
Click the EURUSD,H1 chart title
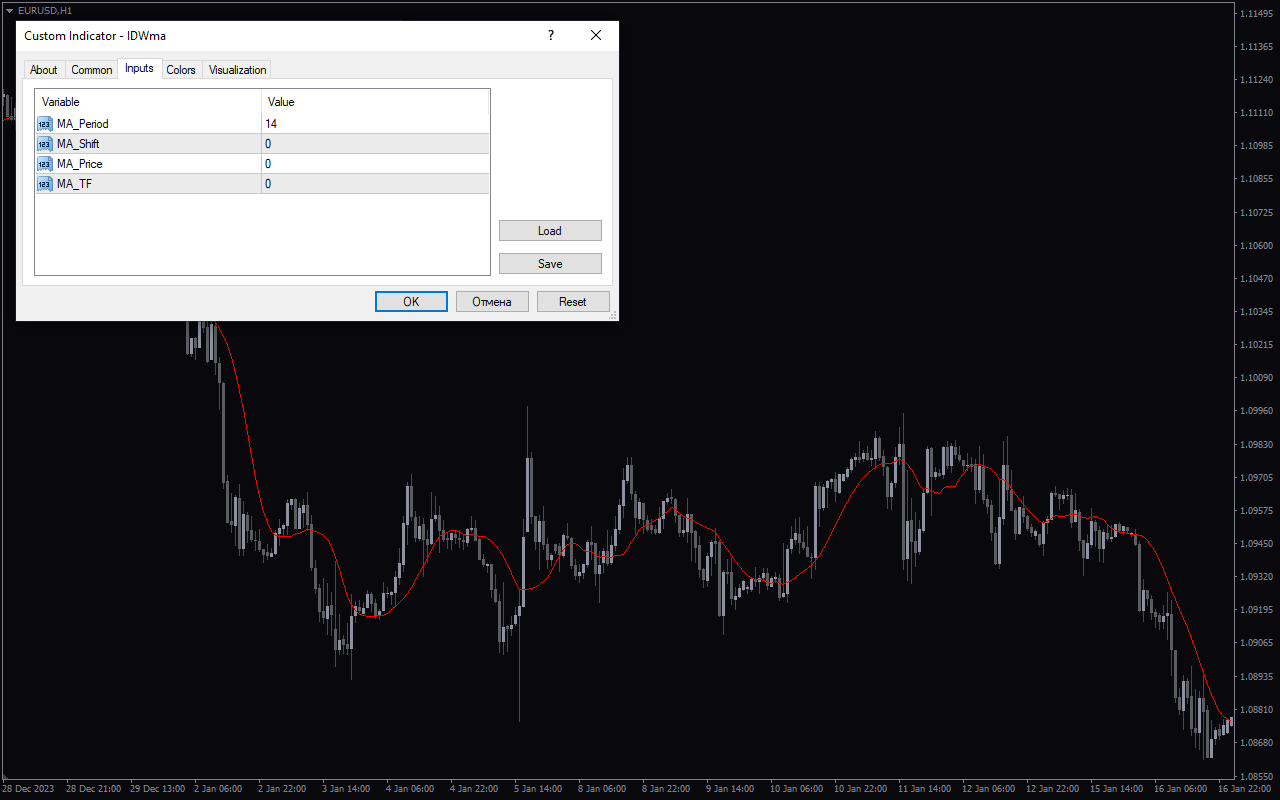[x=45, y=10]
